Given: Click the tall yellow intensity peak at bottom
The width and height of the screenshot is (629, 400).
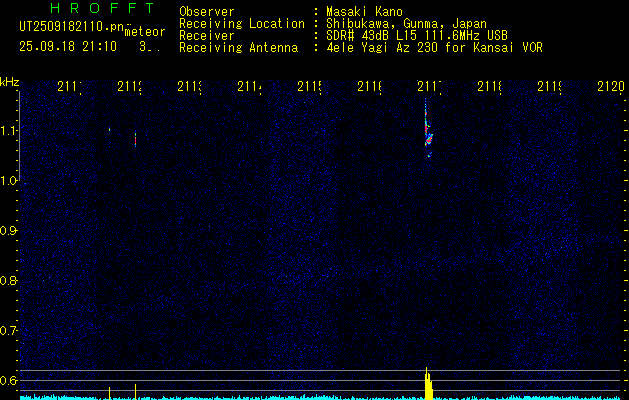Looking at the screenshot, I should pyautogui.click(x=428, y=383).
